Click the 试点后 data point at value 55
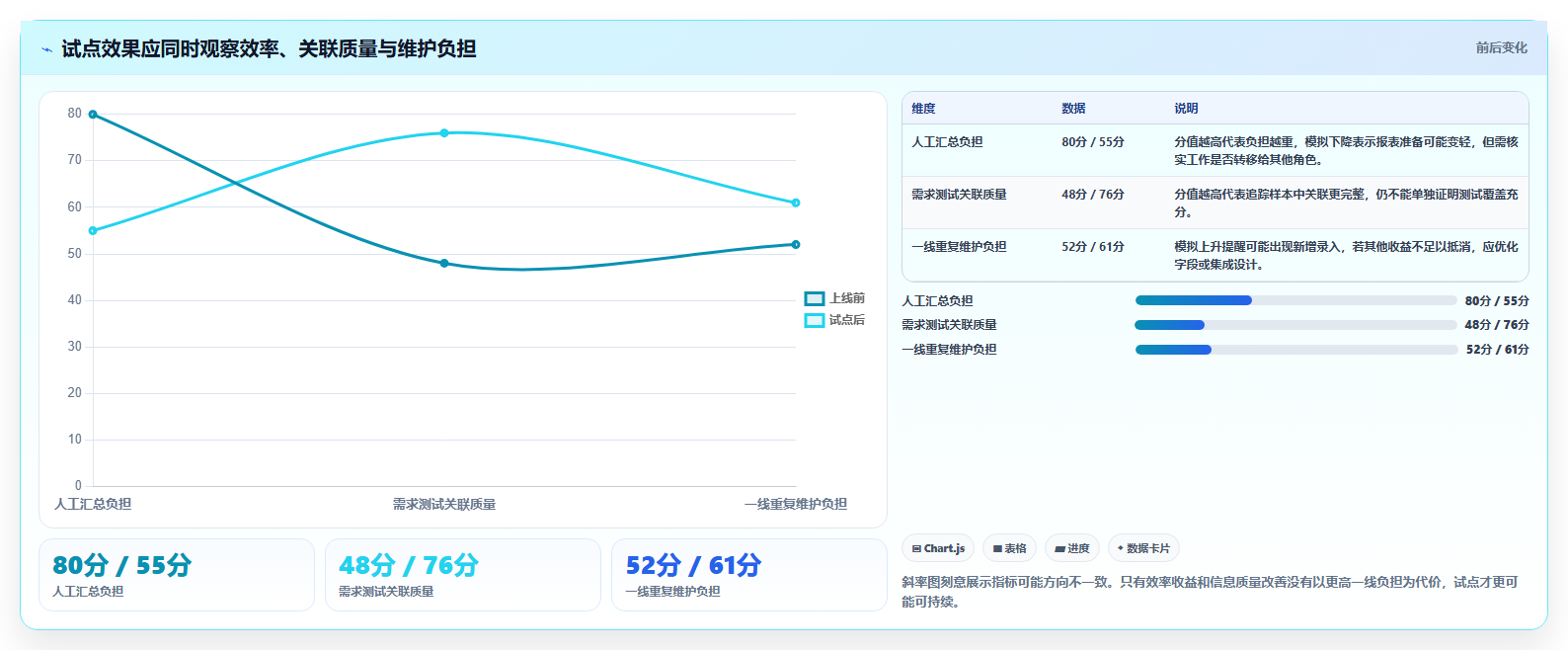The height and width of the screenshot is (650, 1568). click(x=93, y=231)
